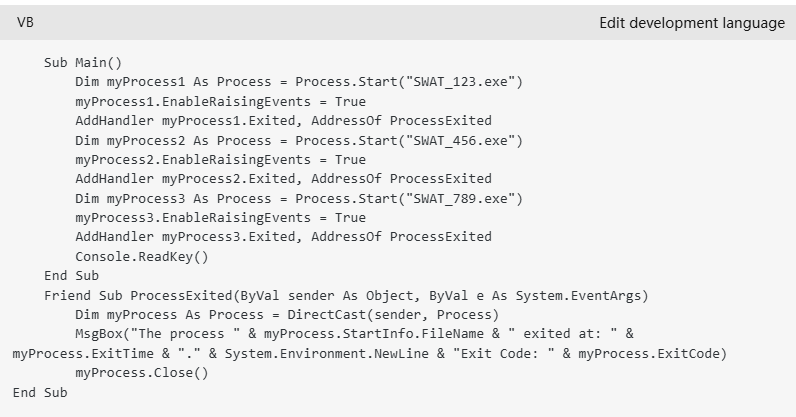Click AddHandler myProcess3.Exited line
Image resolution: width=796 pixels, height=417 pixels.
283,237
